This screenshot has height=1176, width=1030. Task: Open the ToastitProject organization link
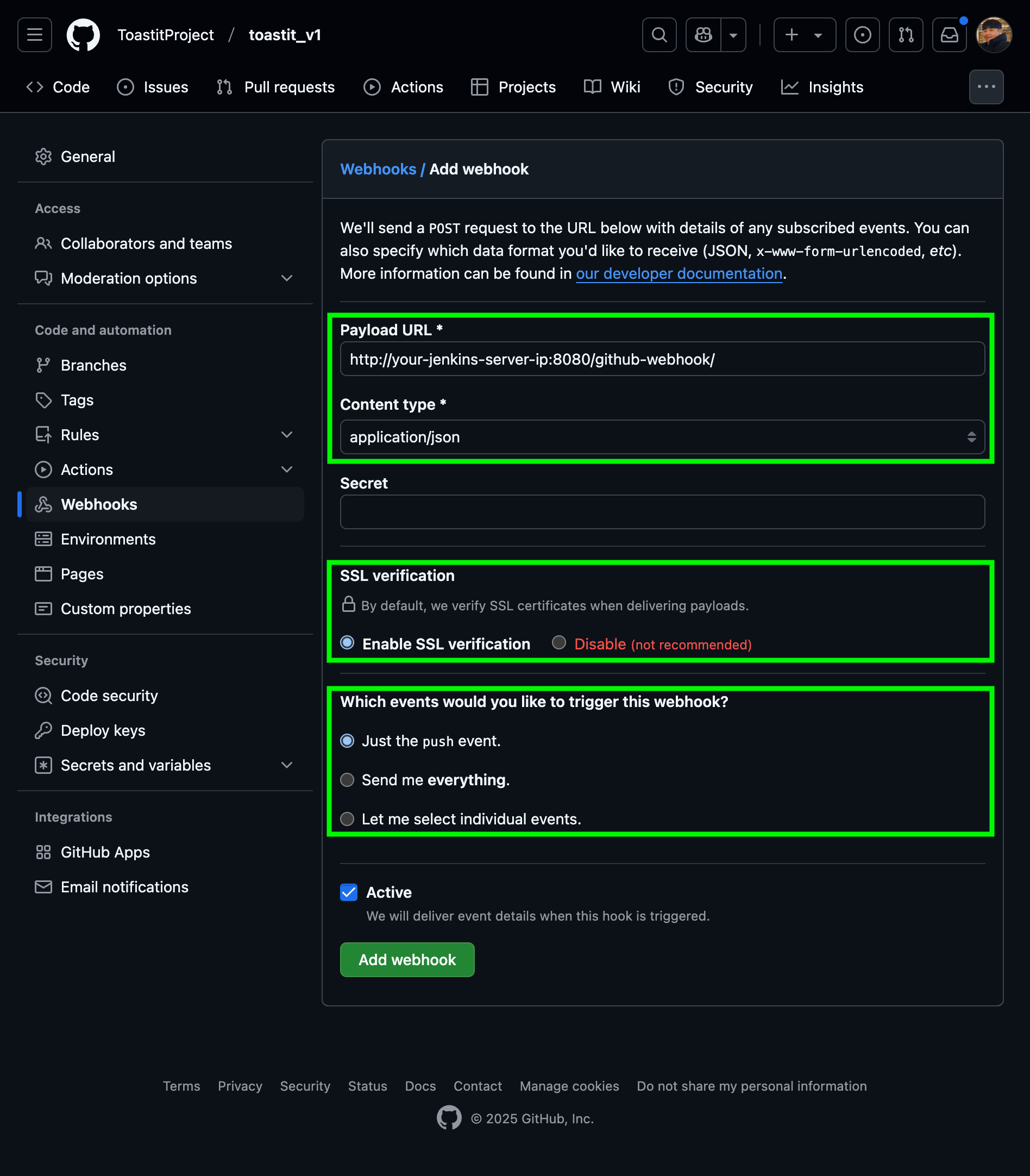(x=166, y=35)
